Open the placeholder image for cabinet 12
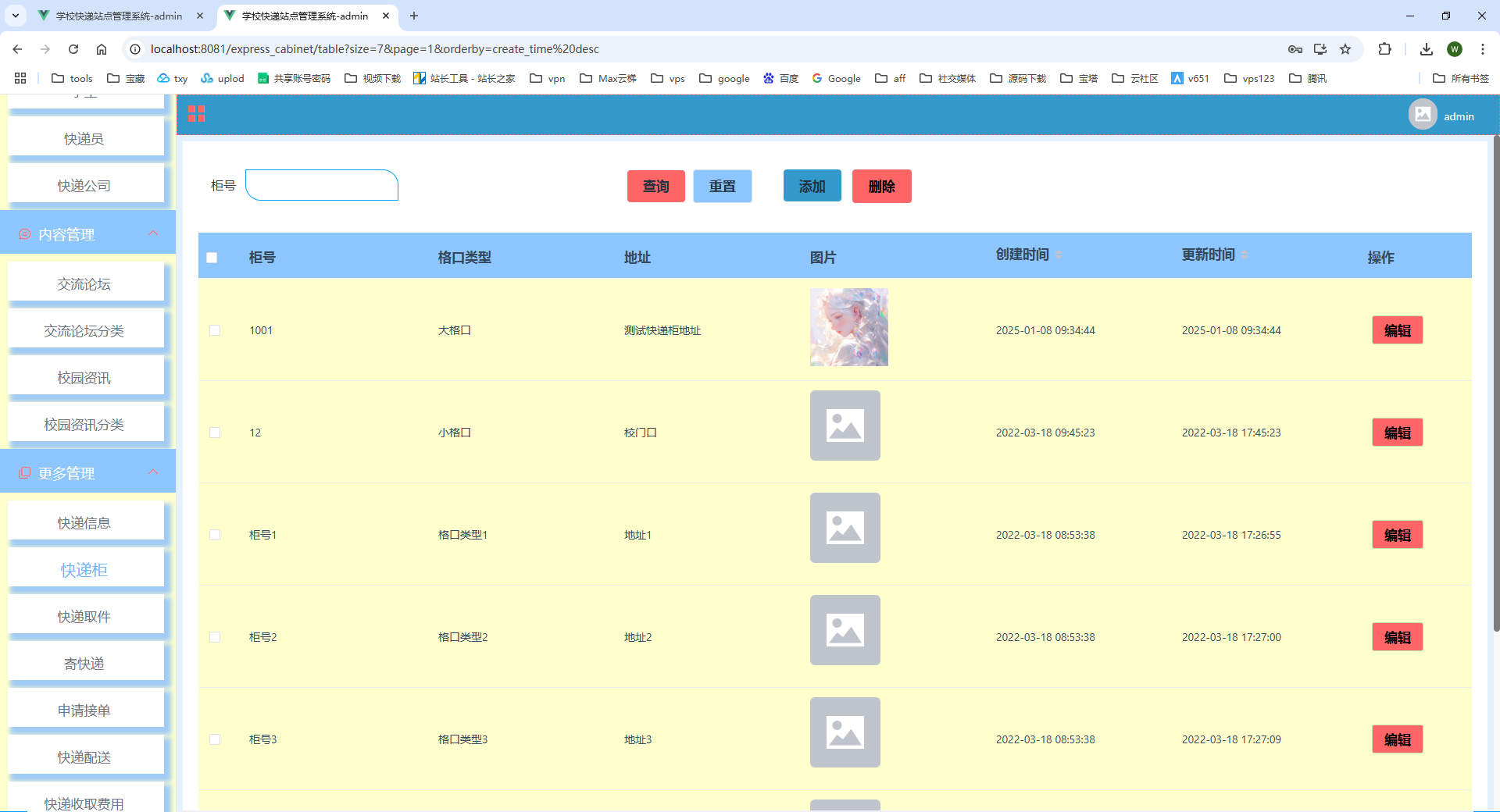Screen dimensions: 1500x812 pos(845,426)
